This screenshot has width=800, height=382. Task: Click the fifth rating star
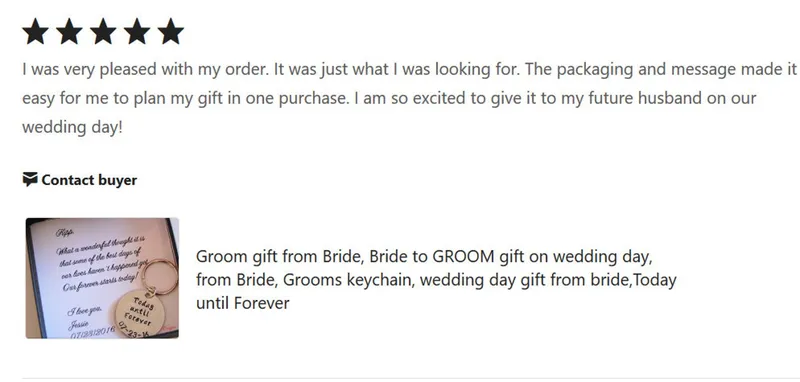click(170, 32)
